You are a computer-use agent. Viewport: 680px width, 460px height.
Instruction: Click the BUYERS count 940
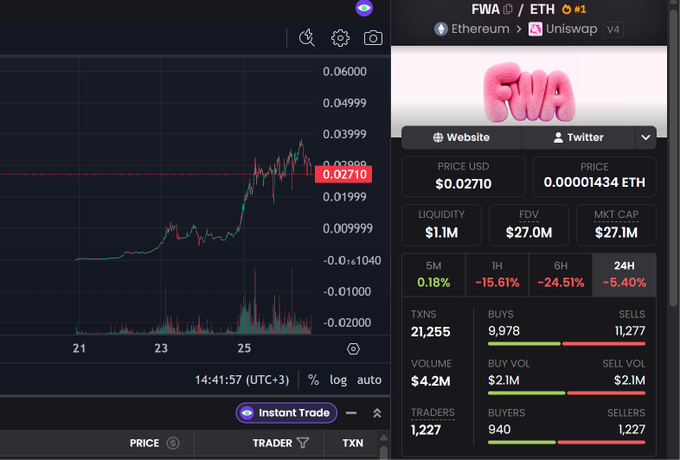click(499, 429)
